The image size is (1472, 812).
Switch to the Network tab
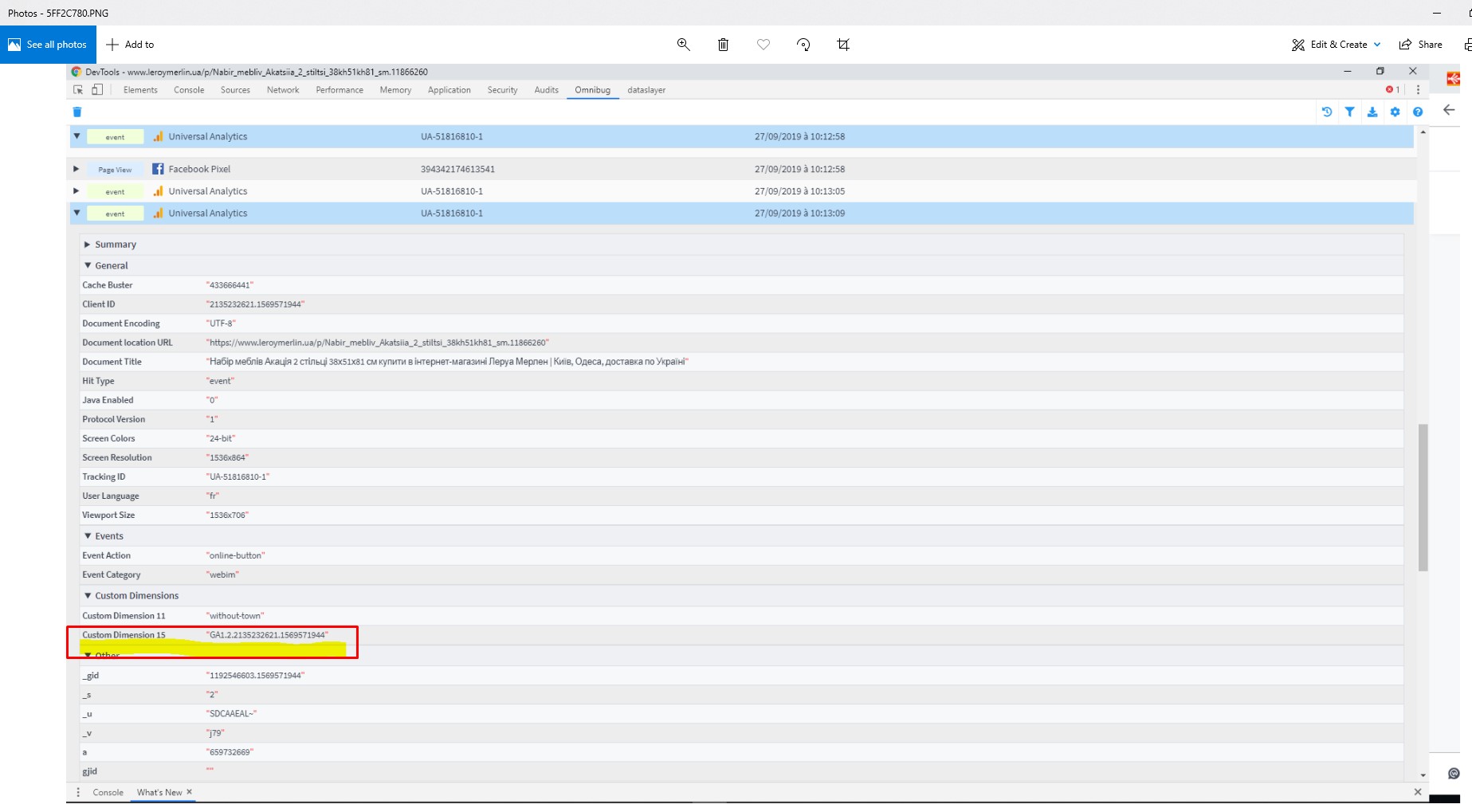(x=283, y=90)
